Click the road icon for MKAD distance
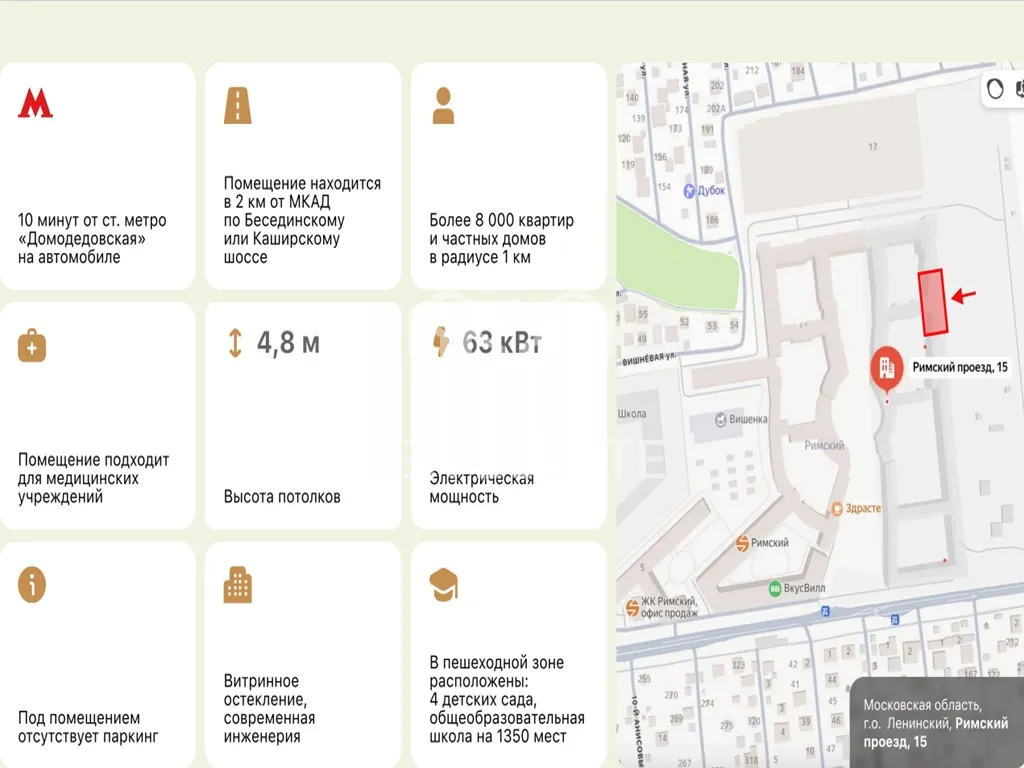The image size is (1024, 768). coord(237,105)
